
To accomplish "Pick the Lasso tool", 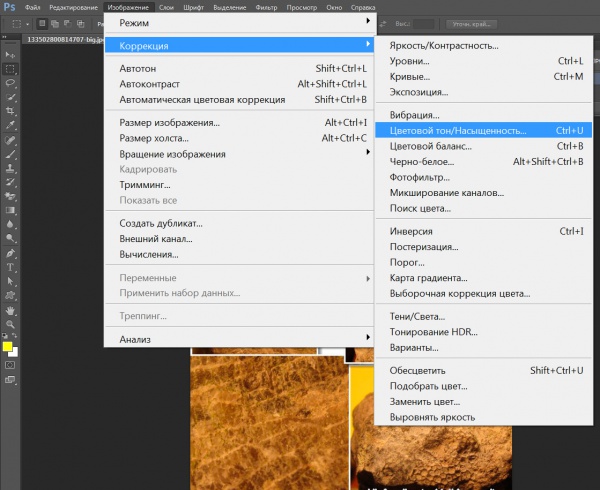I will (x=10, y=83).
